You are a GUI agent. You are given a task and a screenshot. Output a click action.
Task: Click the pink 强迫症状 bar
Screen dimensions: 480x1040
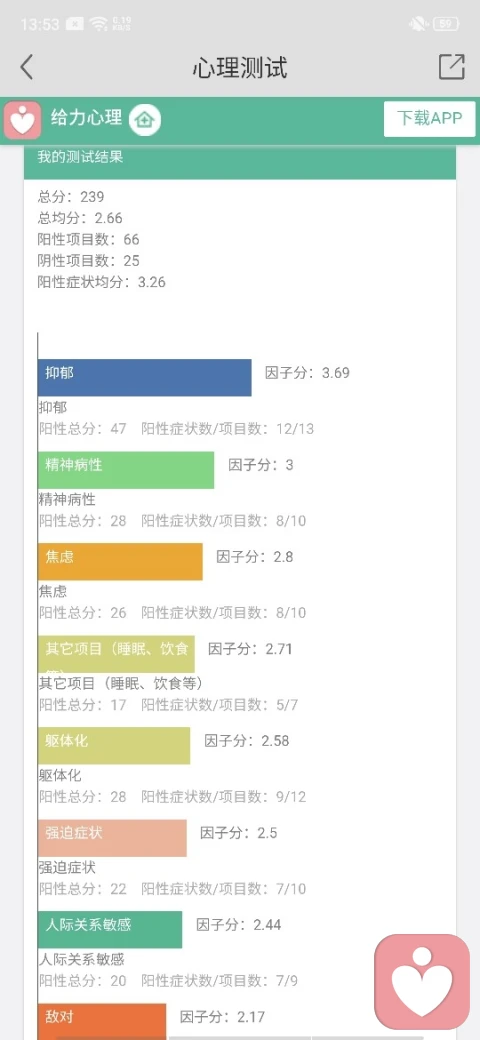point(112,838)
